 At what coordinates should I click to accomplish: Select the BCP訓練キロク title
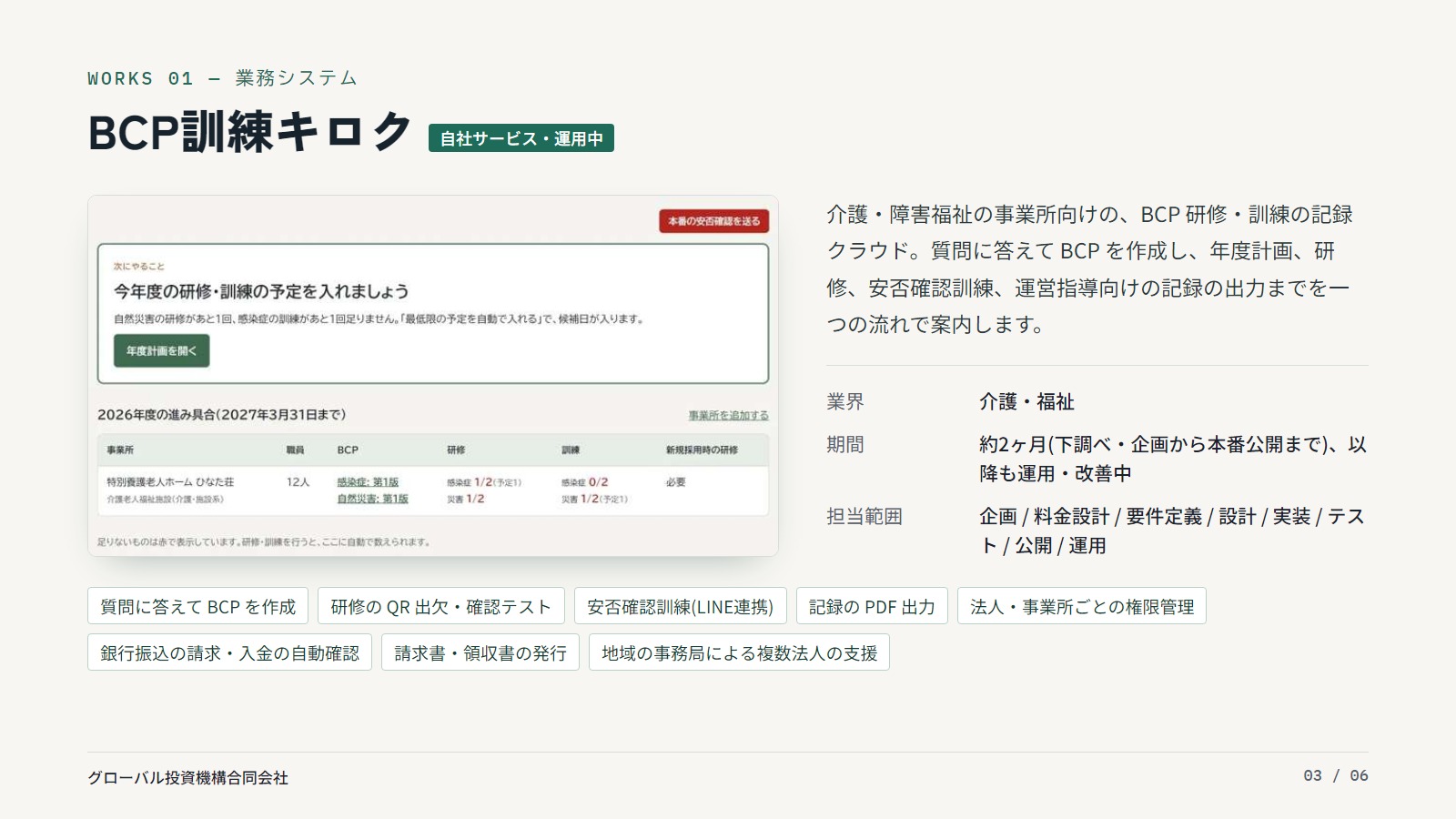(x=250, y=132)
